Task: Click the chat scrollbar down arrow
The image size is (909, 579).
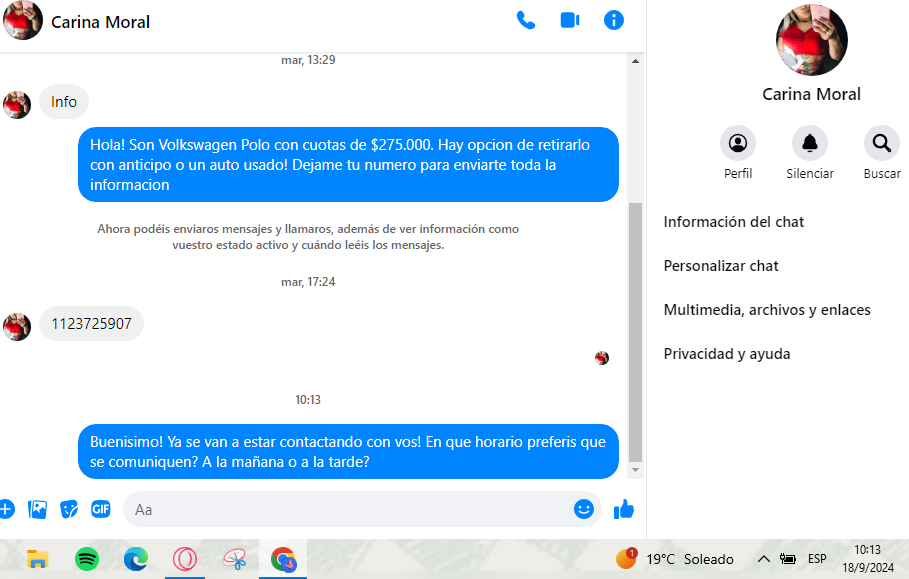Action: 635,470
